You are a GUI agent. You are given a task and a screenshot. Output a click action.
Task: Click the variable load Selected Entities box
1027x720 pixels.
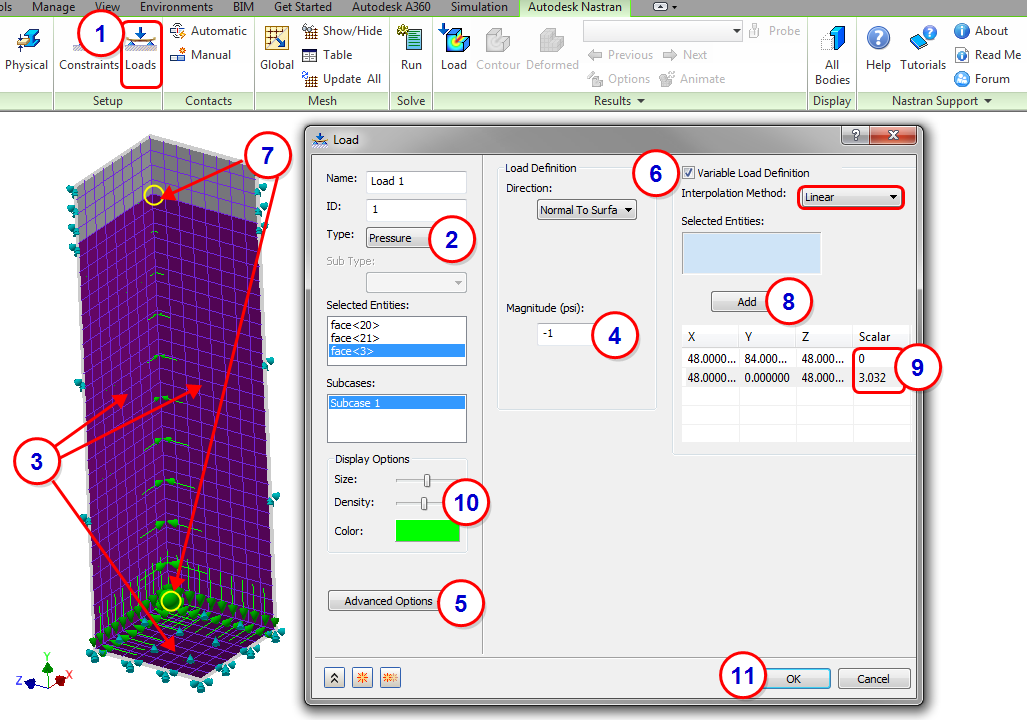(751, 253)
